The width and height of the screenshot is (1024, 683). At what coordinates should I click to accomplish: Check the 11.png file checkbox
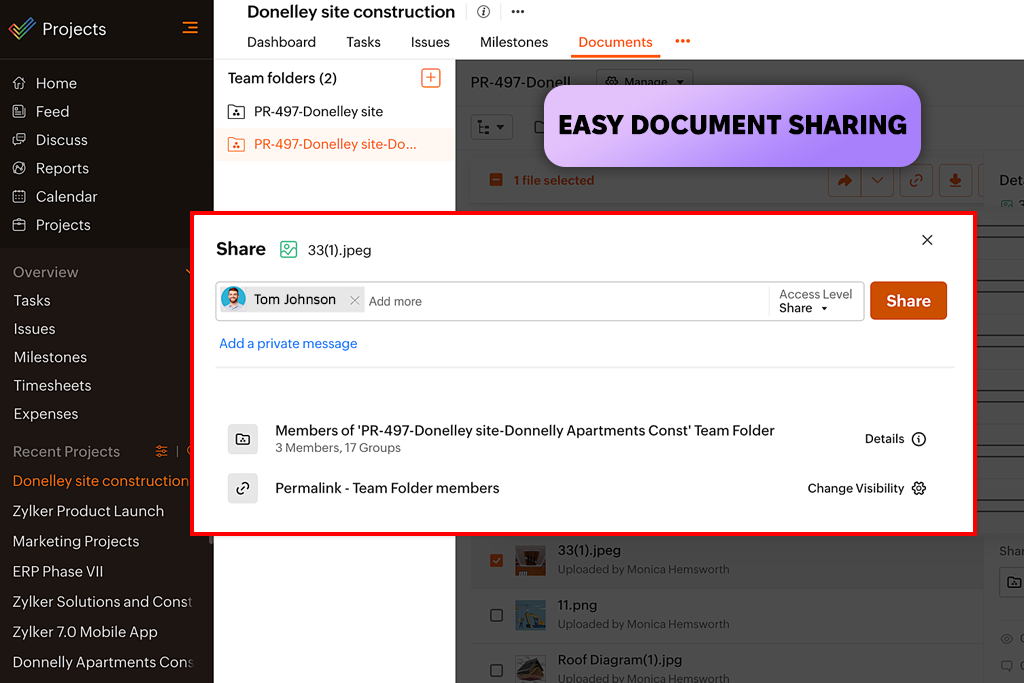[x=496, y=615]
